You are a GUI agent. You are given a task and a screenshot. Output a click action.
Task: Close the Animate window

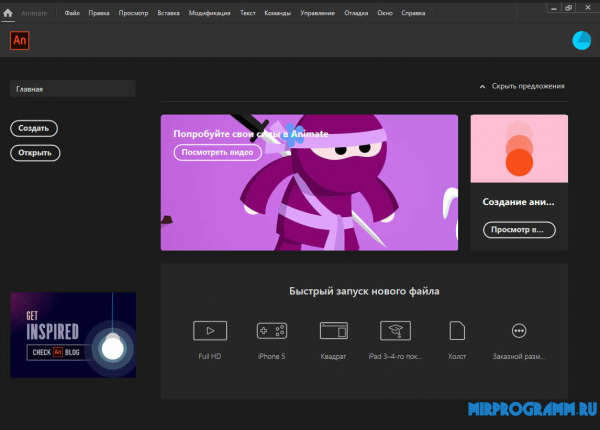[587, 8]
